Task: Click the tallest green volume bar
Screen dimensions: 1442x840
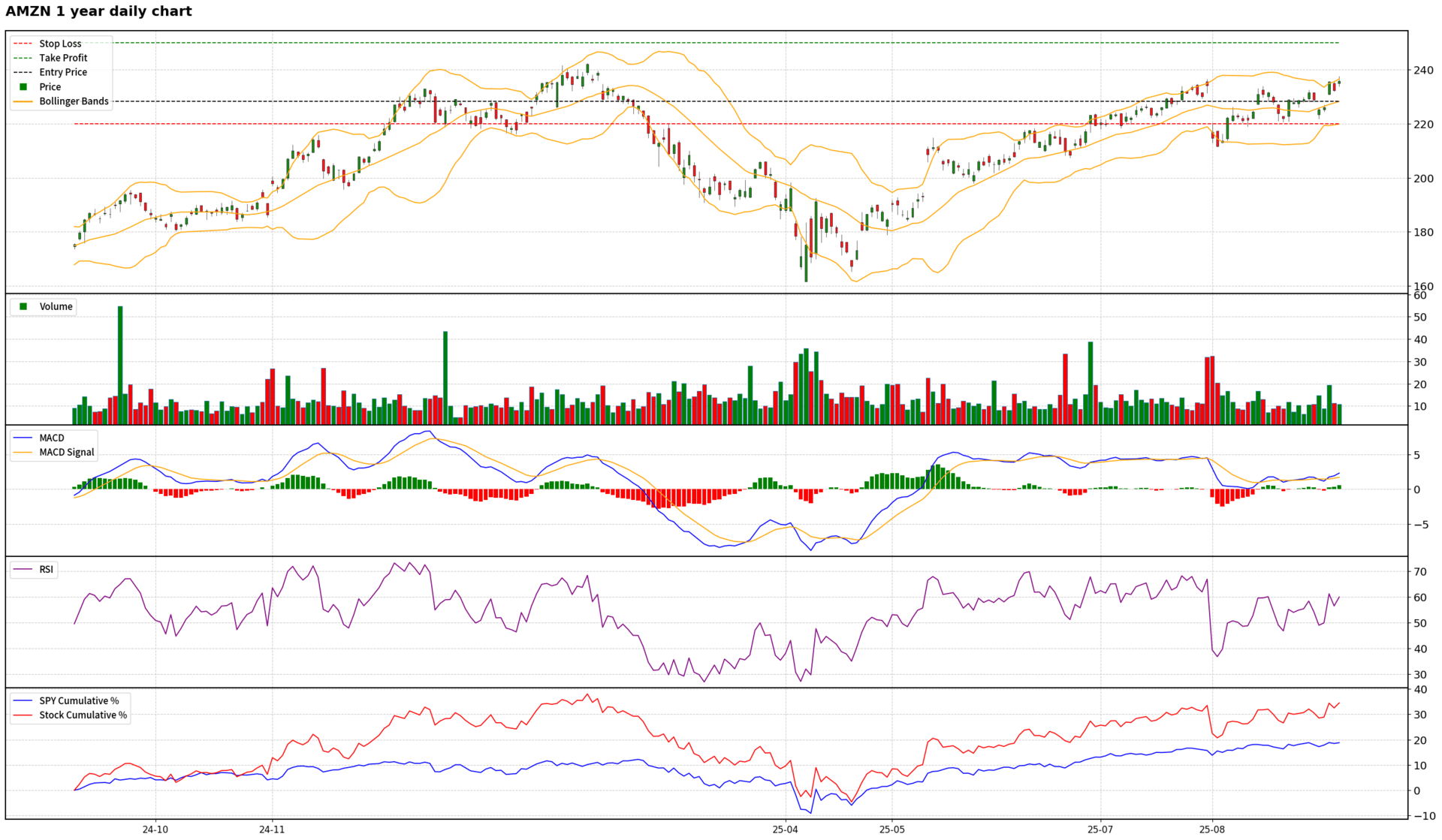Action: pos(120,365)
